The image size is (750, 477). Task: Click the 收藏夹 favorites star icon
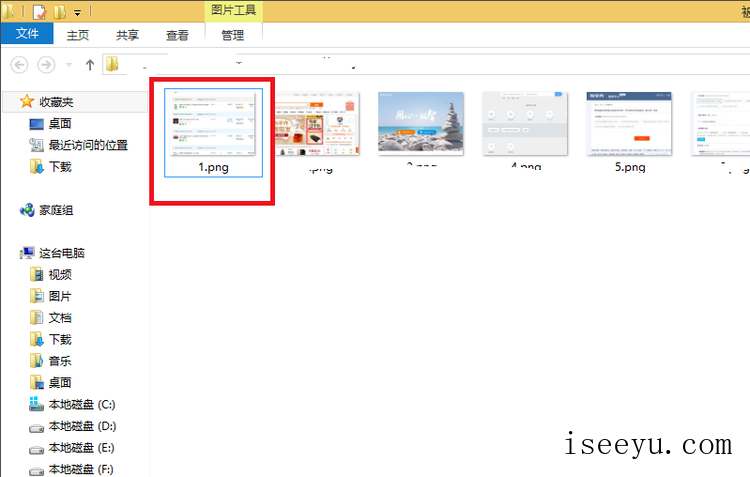click(26, 101)
